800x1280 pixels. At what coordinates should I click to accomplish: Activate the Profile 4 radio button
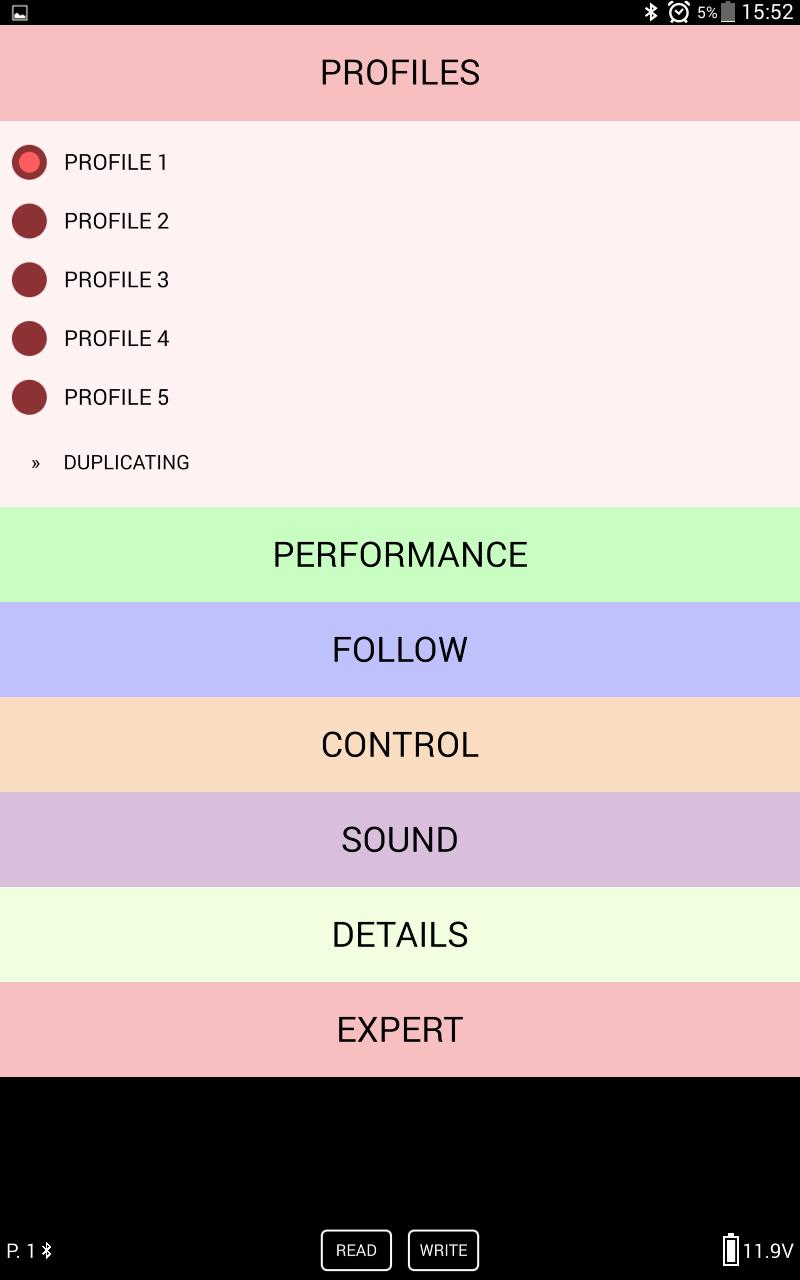click(29, 339)
